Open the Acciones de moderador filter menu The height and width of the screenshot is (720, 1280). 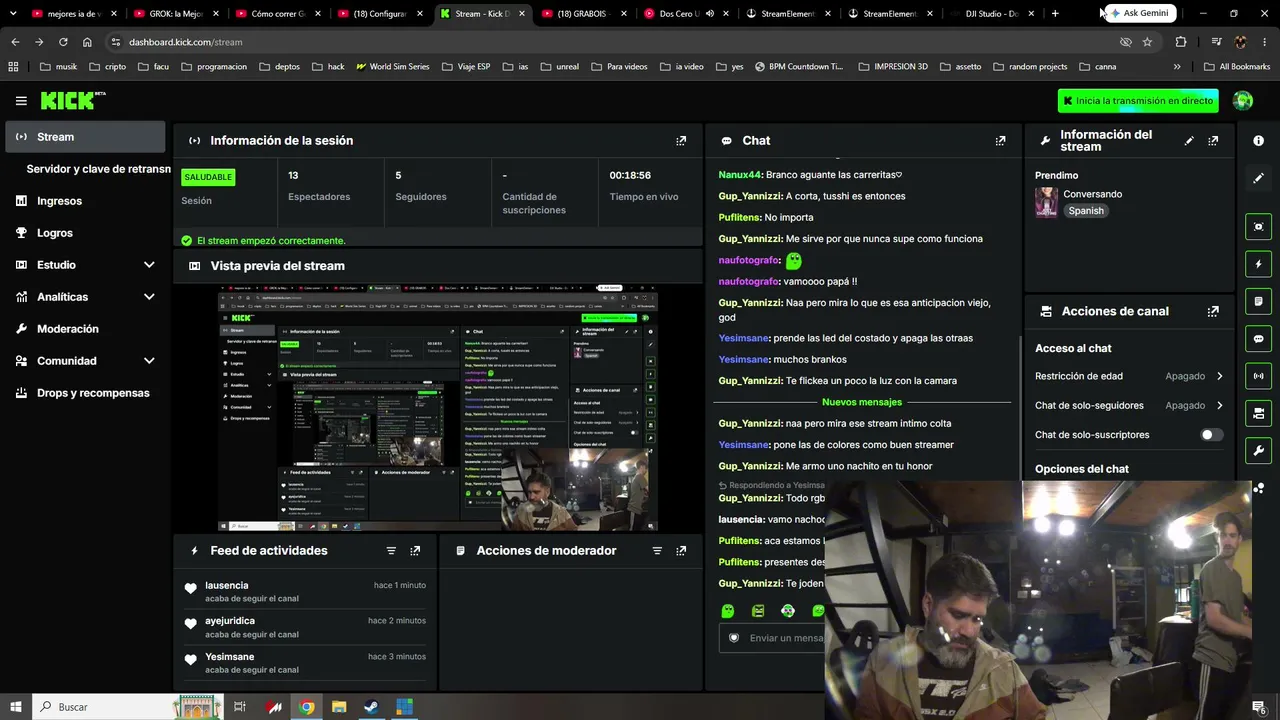(x=657, y=551)
